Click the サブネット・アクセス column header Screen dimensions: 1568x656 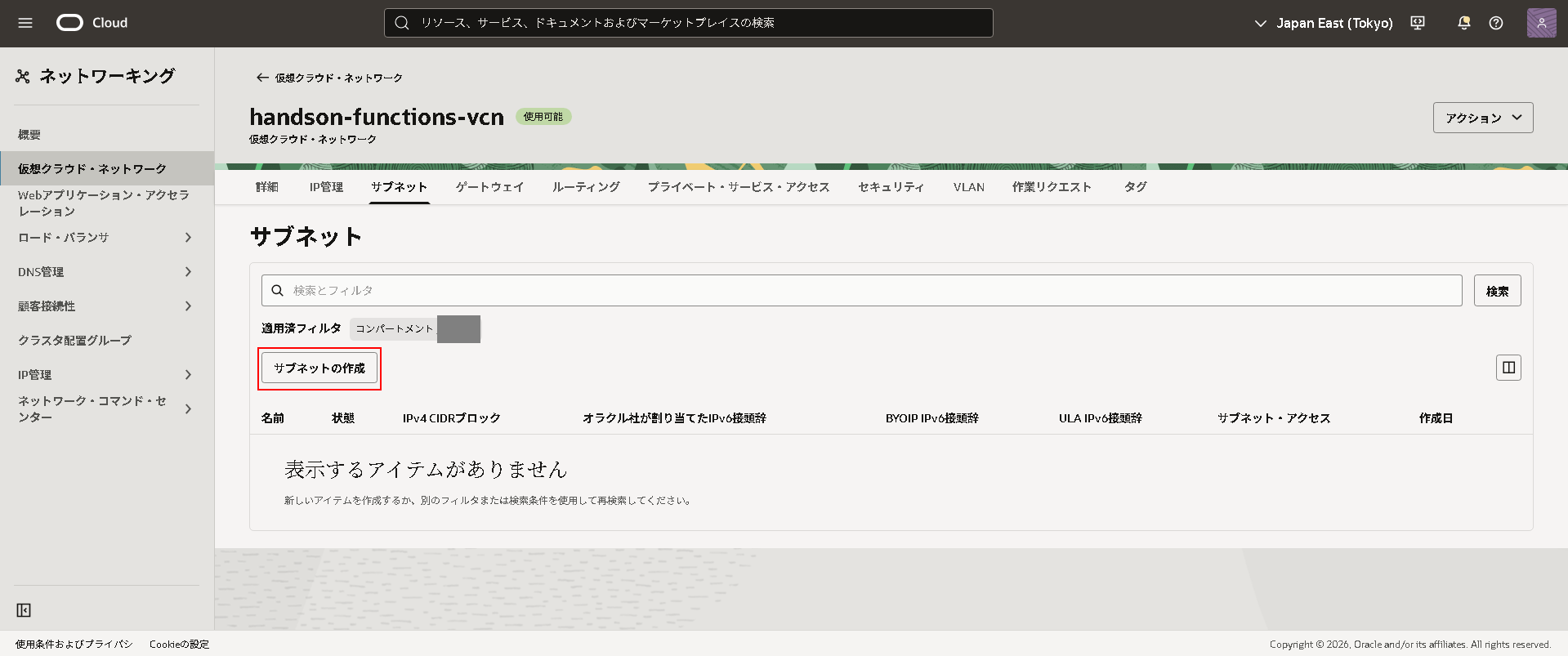(x=1274, y=418)
